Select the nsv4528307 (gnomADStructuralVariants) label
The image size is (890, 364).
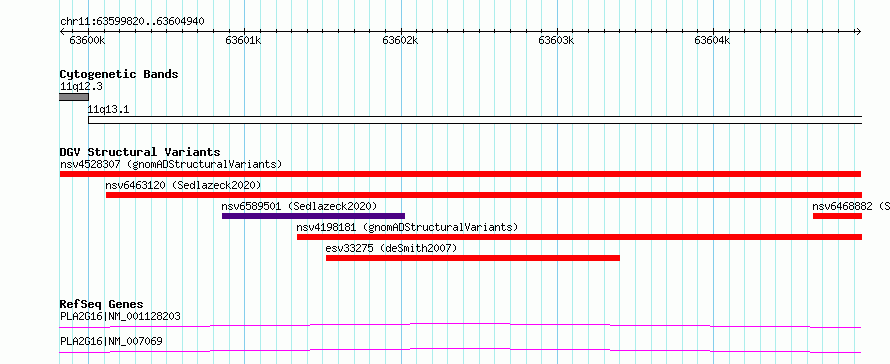171,165
